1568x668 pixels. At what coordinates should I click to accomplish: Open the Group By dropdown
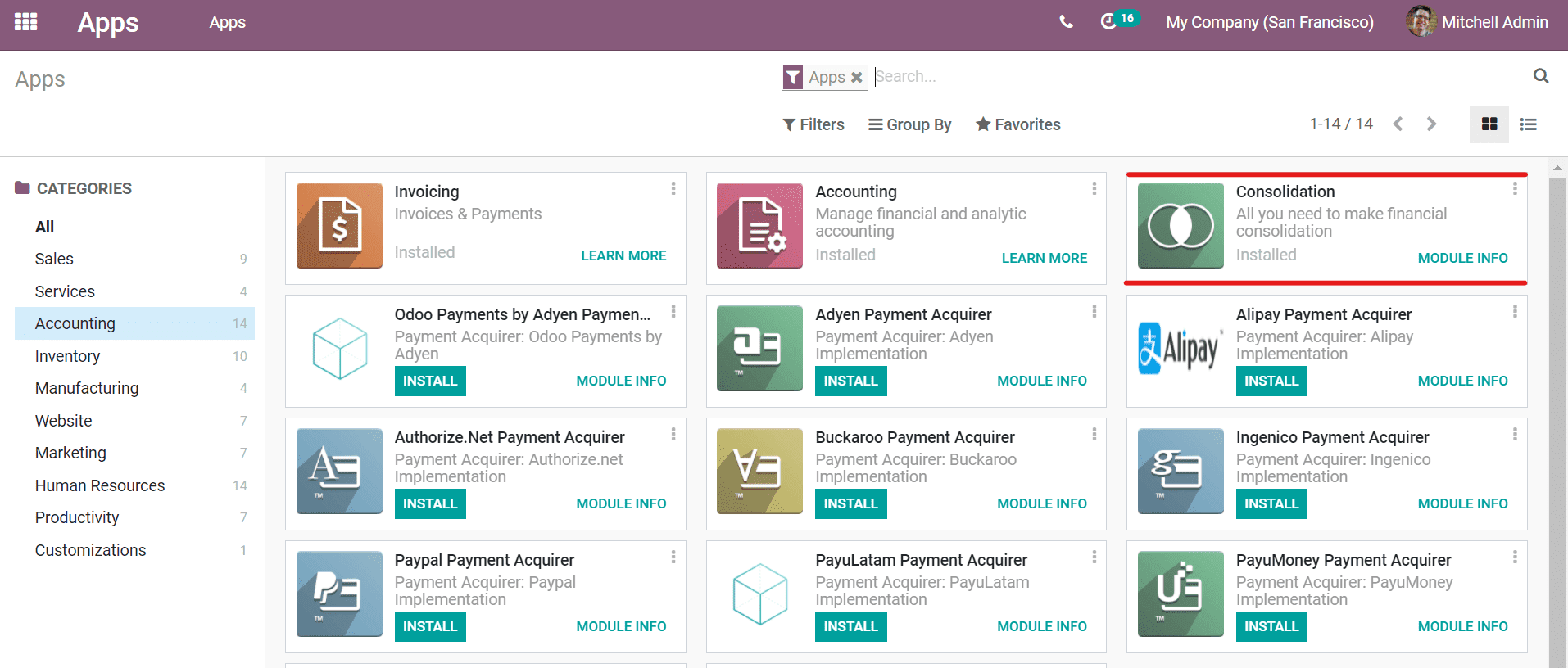(x=910, y=124)
